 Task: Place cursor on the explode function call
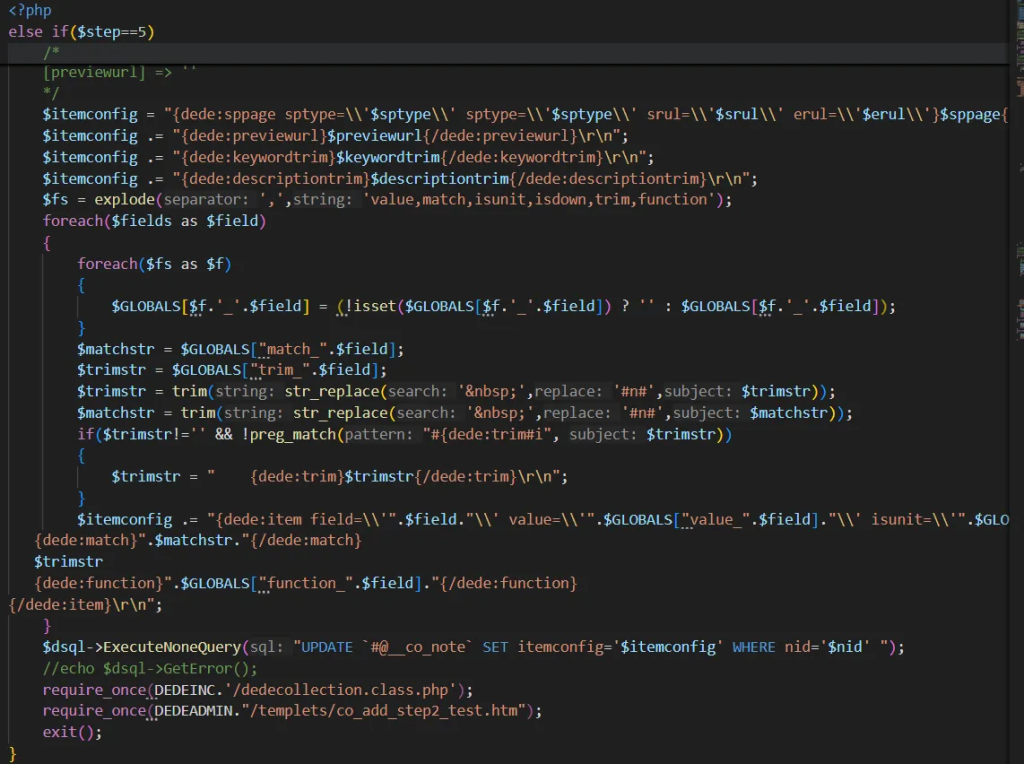pyautogui.click(x=124, y=200)
